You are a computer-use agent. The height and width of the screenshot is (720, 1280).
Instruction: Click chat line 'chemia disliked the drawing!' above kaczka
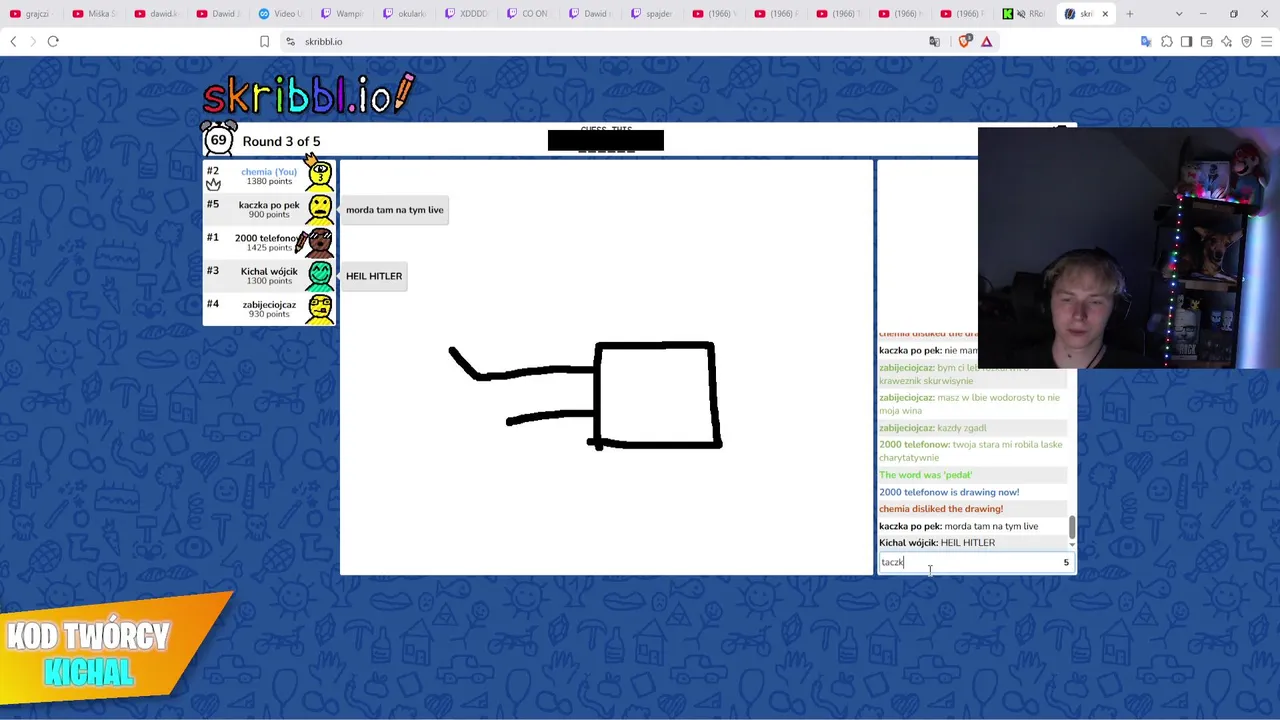click(941, 509)
